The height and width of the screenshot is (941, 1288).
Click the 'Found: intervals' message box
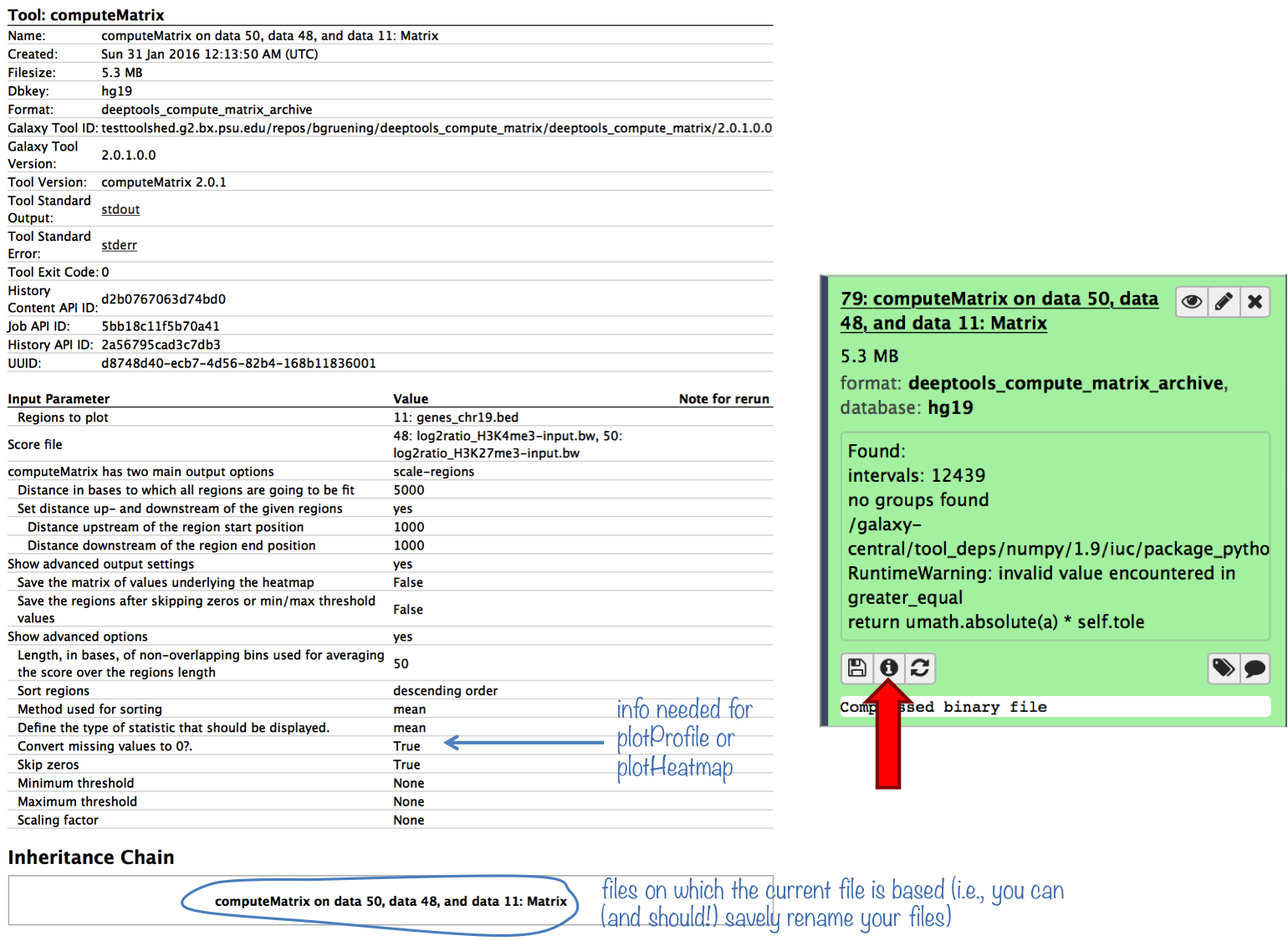click(x=1054, y=535)
